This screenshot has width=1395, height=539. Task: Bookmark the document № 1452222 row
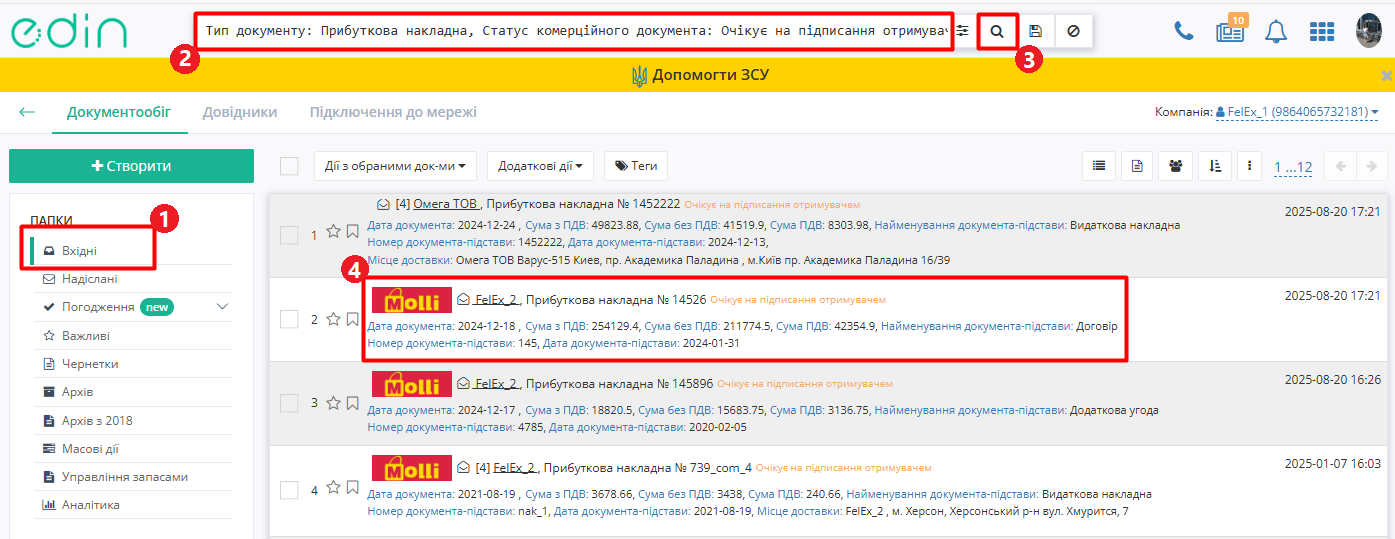[352, 233]
